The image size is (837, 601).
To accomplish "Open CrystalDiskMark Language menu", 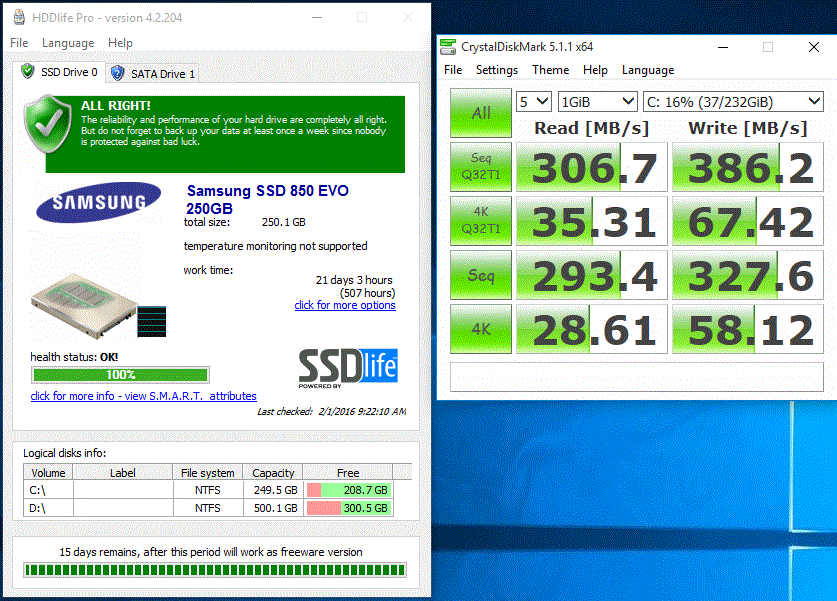I will click(648, 70).
